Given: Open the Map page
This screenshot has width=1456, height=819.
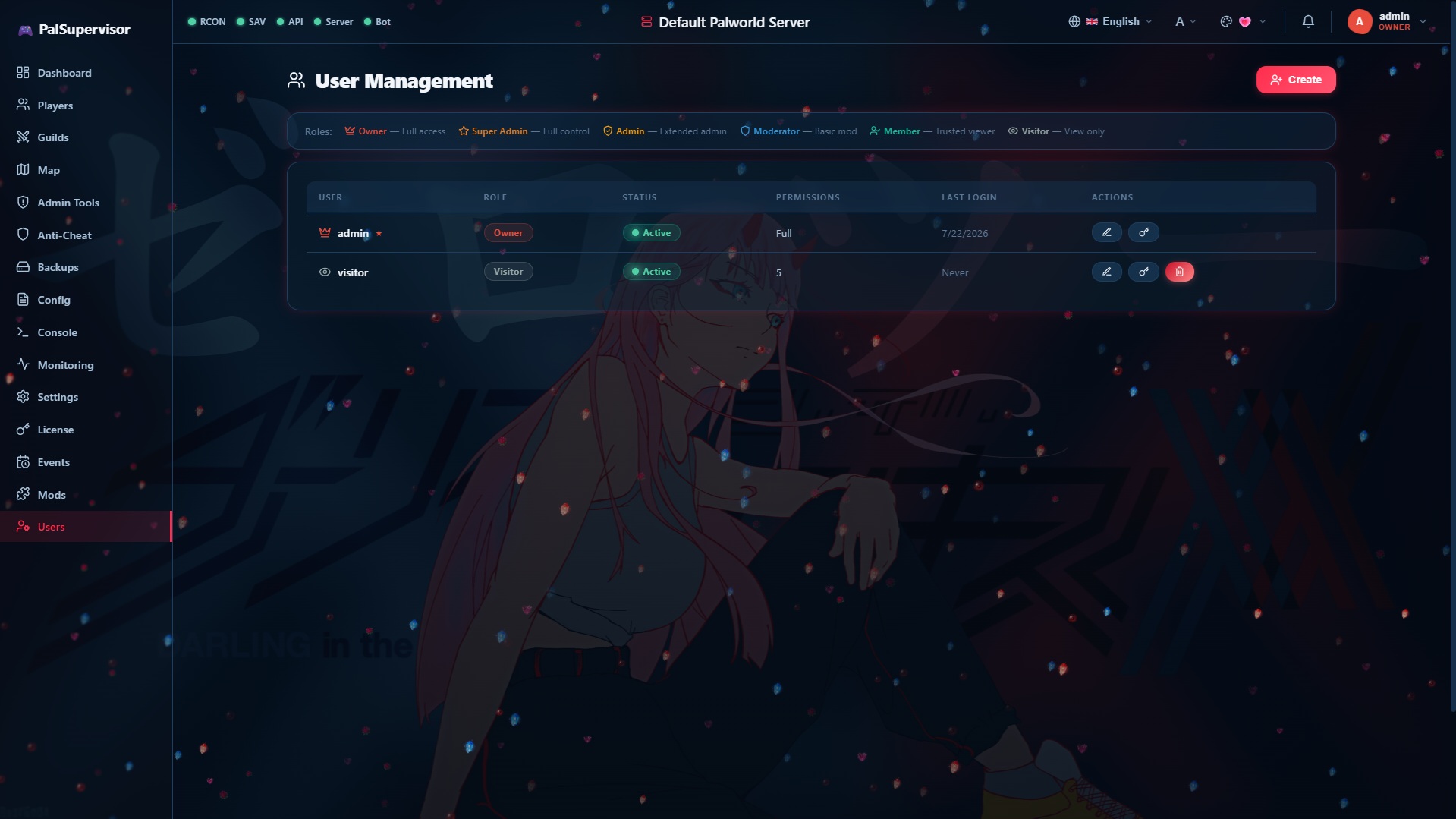Looking at the screenshot, I should pos(86,170).
